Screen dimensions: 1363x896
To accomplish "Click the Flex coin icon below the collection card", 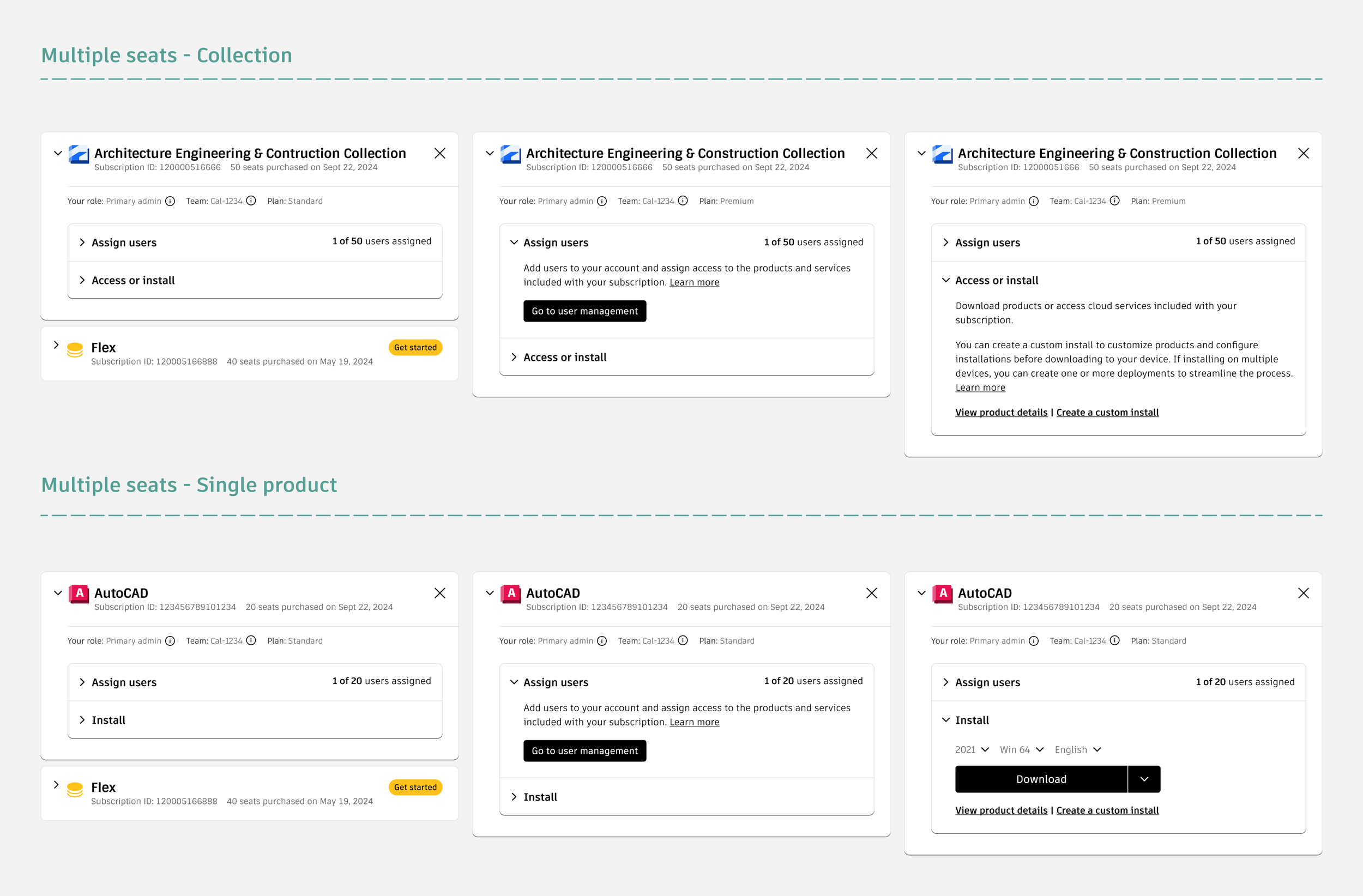I will pyautogui.click(x=75, y=350).
